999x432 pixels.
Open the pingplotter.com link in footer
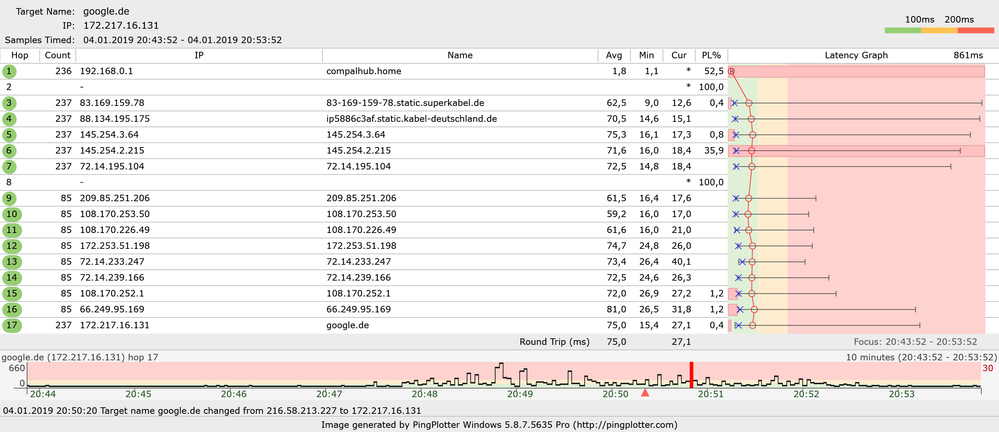(624, 424)
